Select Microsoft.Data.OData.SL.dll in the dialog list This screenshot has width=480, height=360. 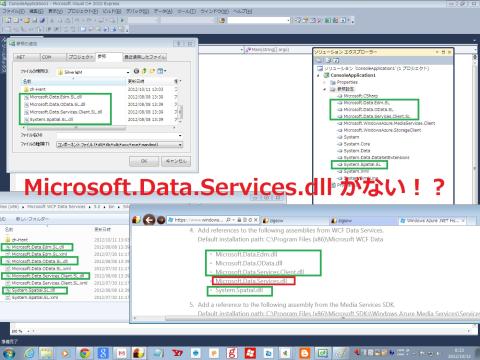coord(54,104)
